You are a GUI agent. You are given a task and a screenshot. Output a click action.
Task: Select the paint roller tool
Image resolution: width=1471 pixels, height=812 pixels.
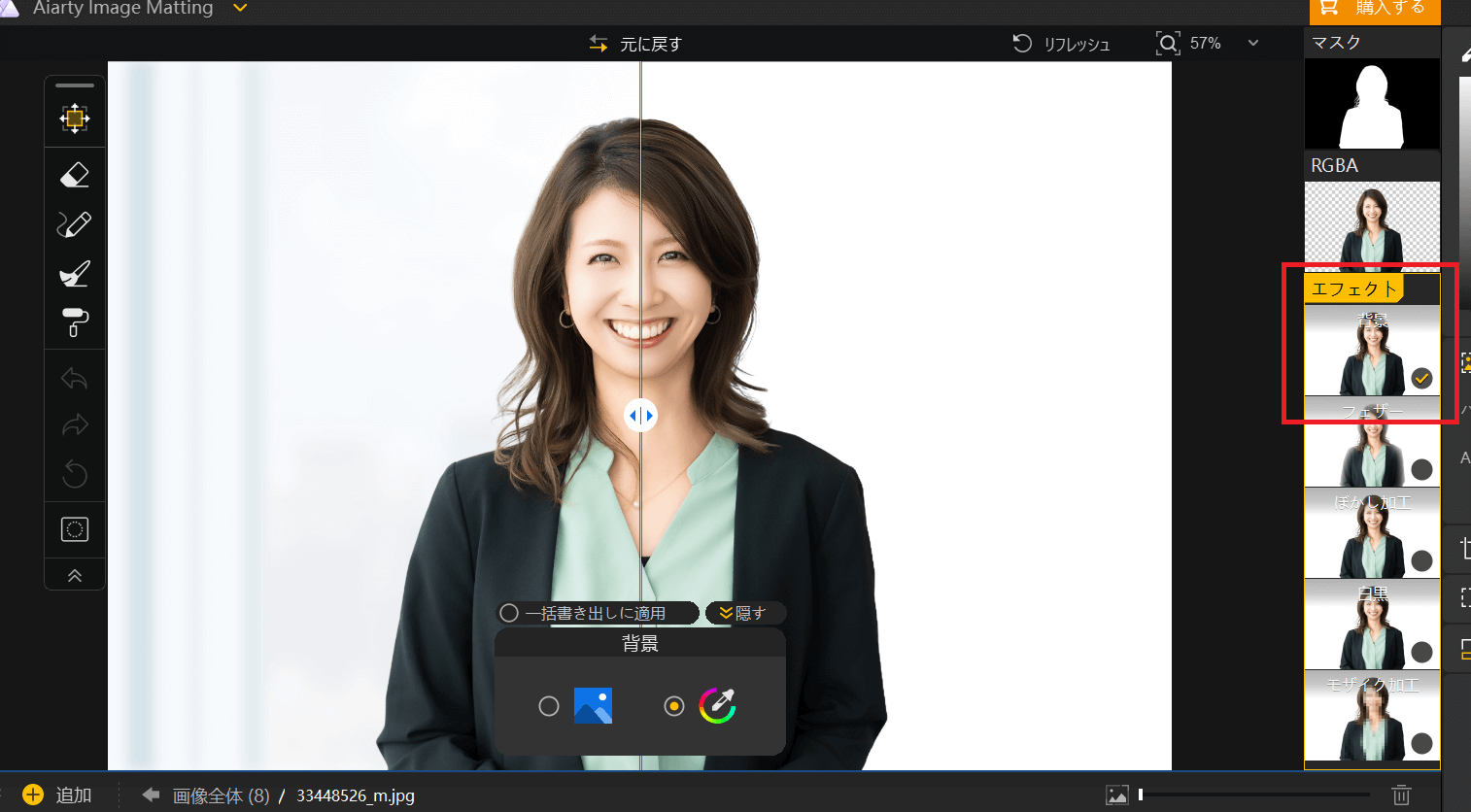click(x=75, y=322)
